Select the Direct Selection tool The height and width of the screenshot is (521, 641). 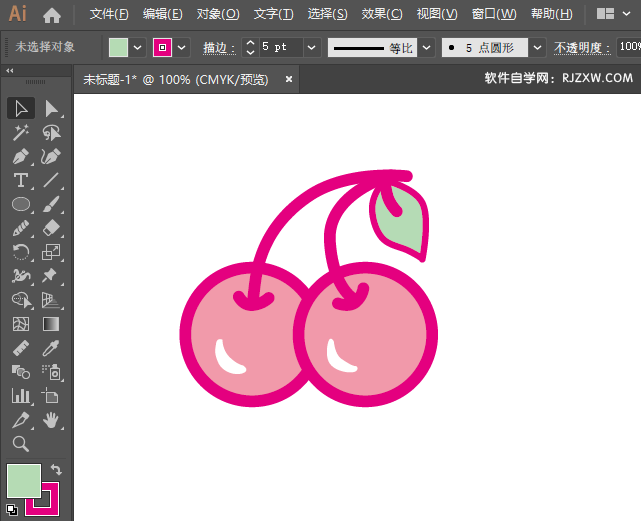(51, 108)
